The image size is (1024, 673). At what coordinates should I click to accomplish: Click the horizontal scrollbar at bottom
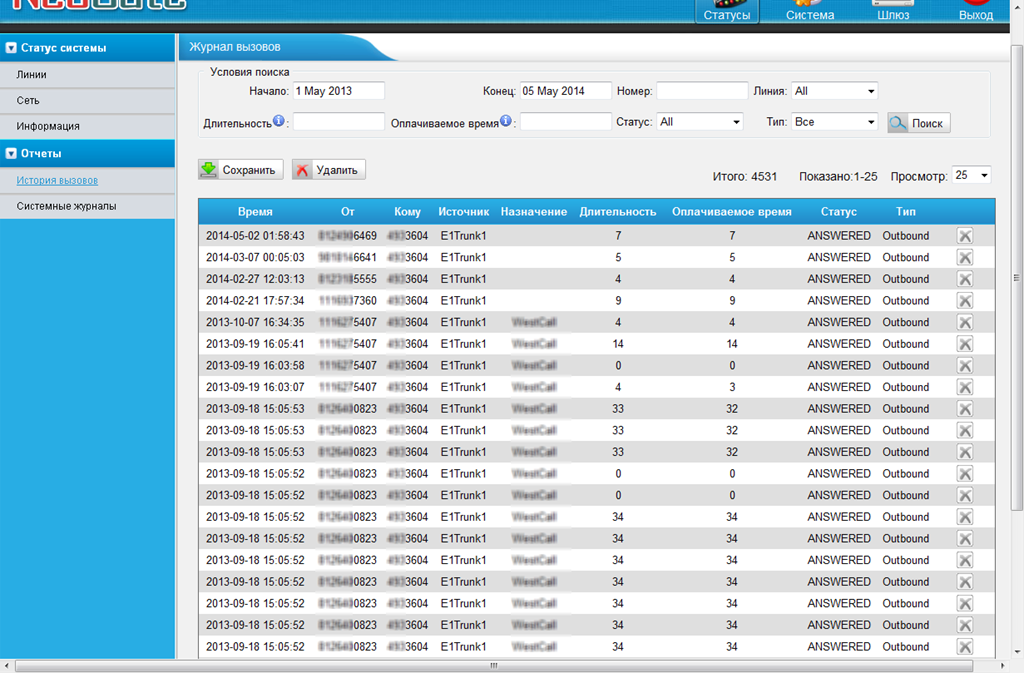tap(494, 666)
